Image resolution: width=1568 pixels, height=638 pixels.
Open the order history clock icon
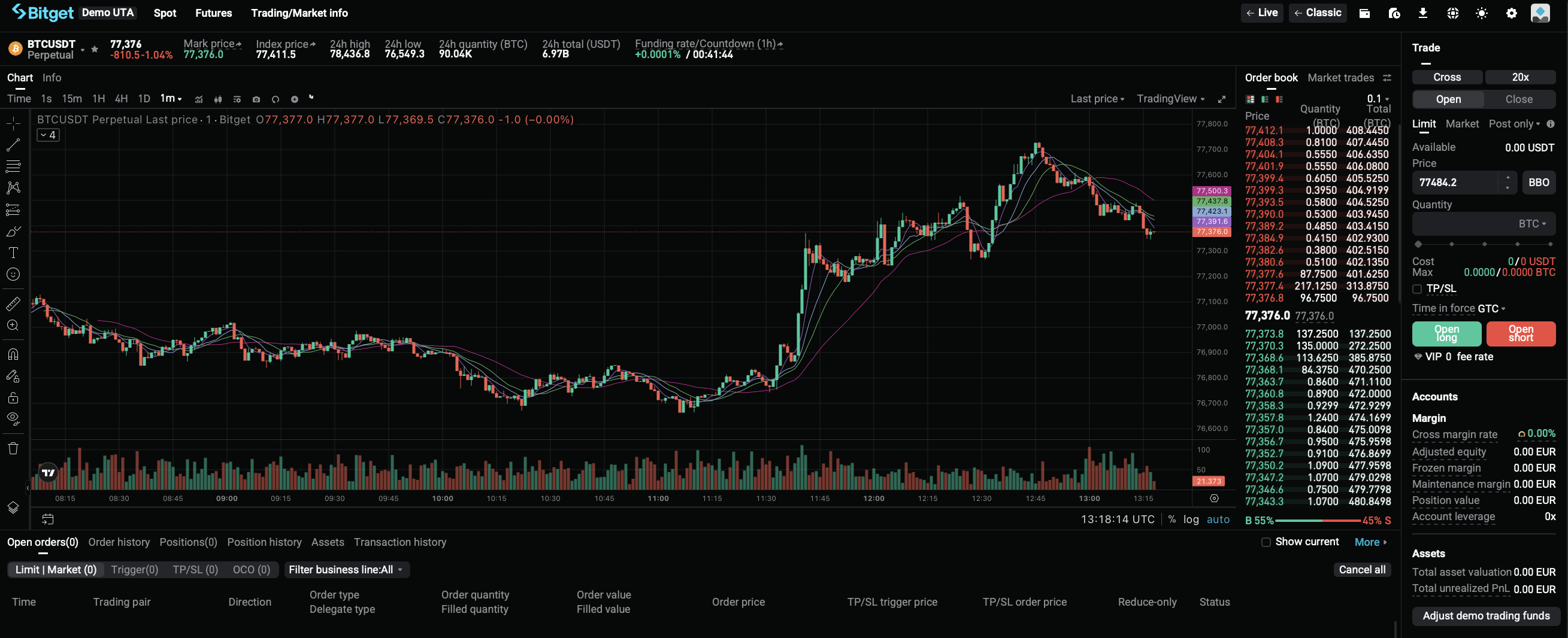tap(1394, 13)
